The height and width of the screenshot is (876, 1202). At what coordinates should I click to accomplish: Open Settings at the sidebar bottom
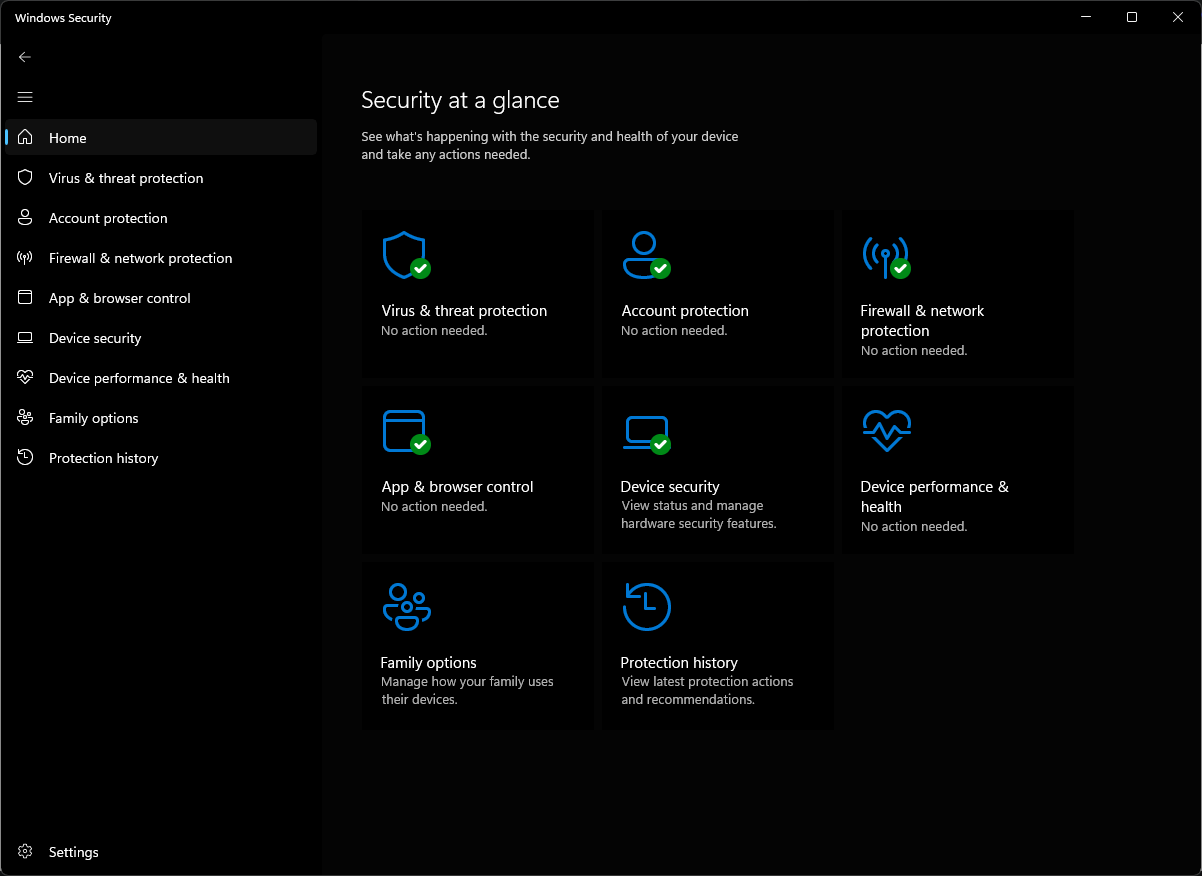pos(161,852)
